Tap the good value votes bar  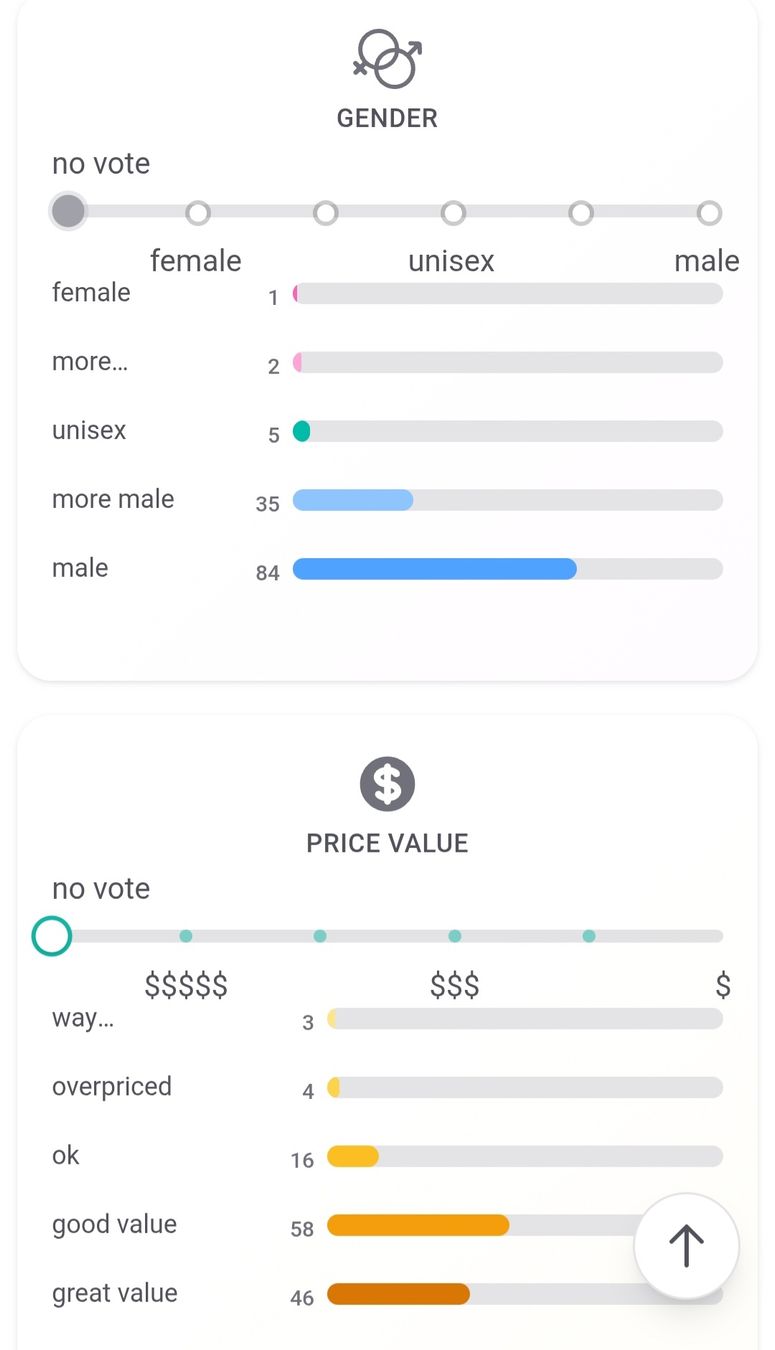pyautogui.click(x=525, y=1225)
